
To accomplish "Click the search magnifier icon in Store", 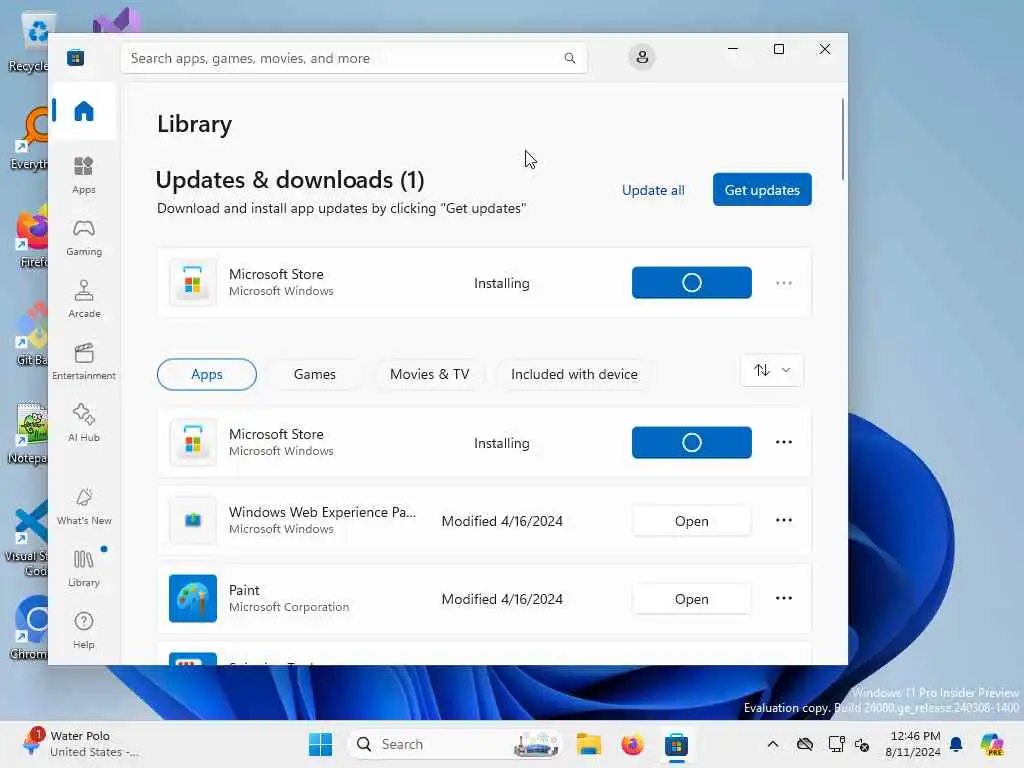I will 569,58.
